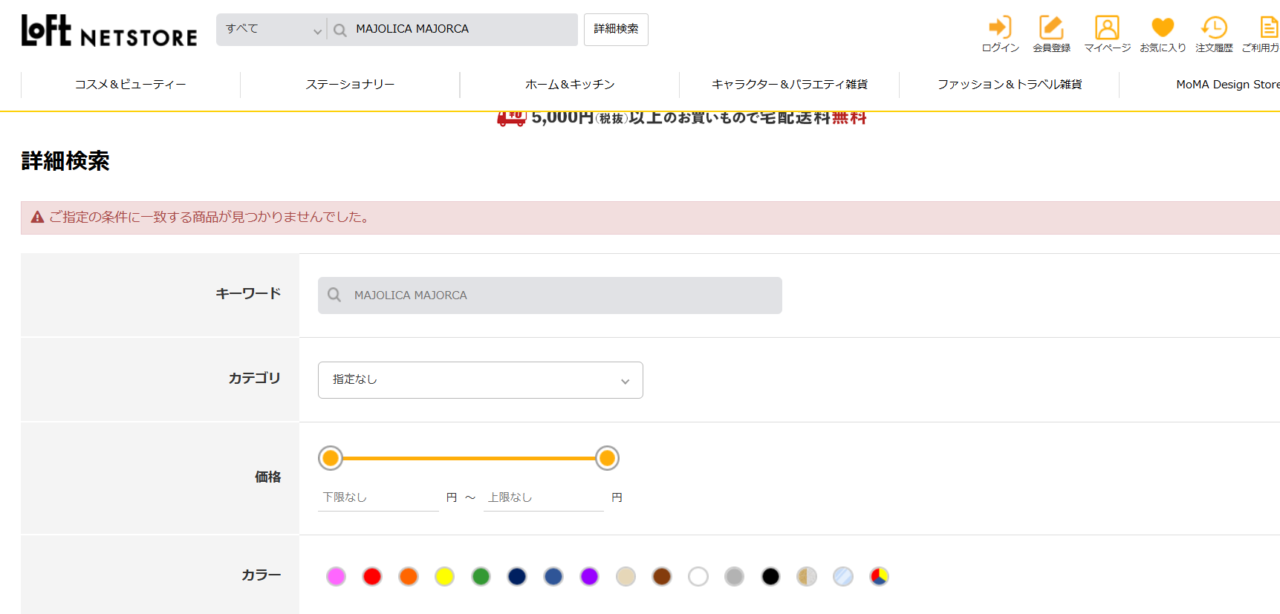Screen dimensions: 1280x614
Task: Select the brown color swatch
Action: (662, 576)
